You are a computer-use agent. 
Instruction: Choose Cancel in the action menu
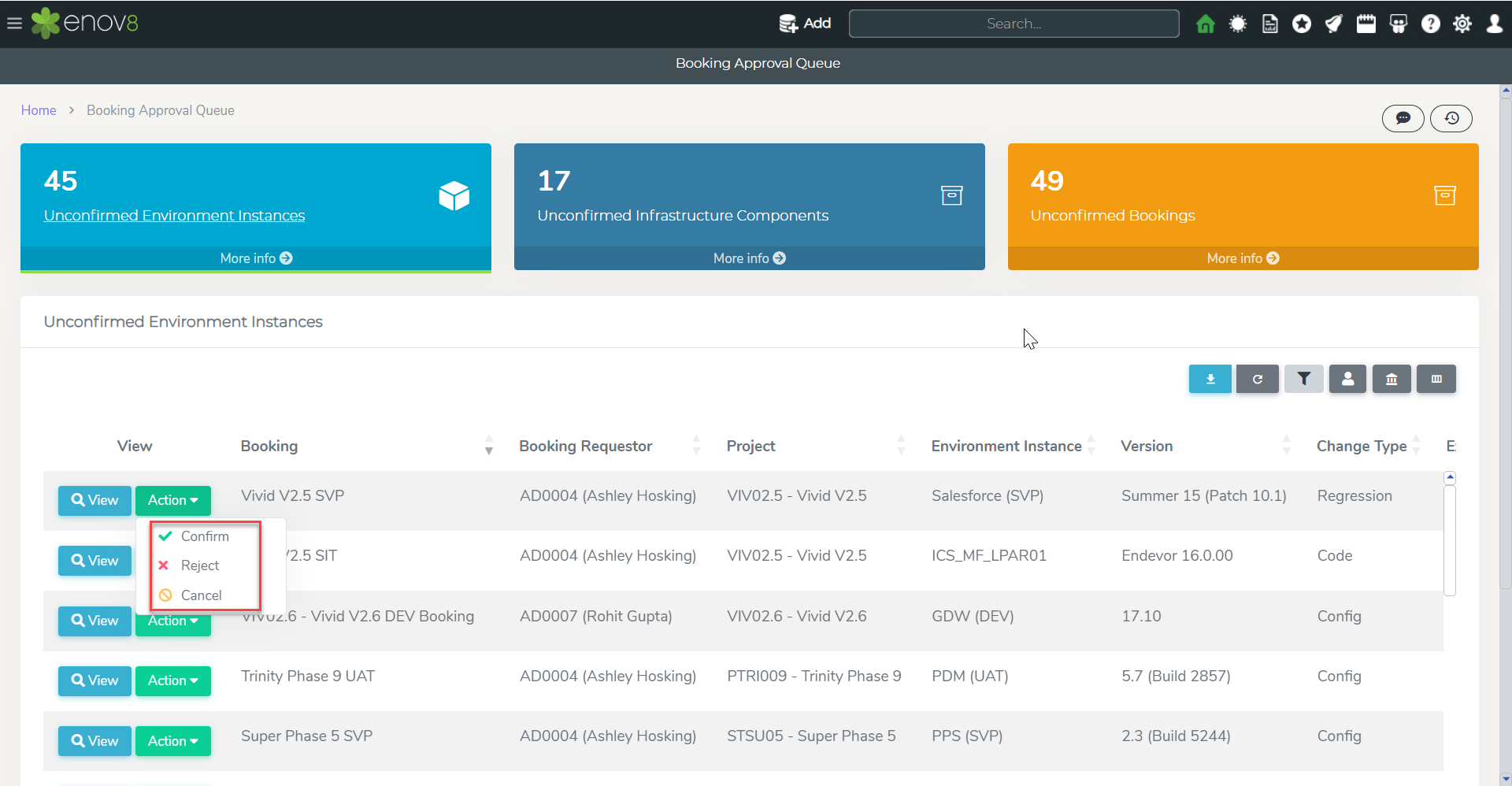201,595
